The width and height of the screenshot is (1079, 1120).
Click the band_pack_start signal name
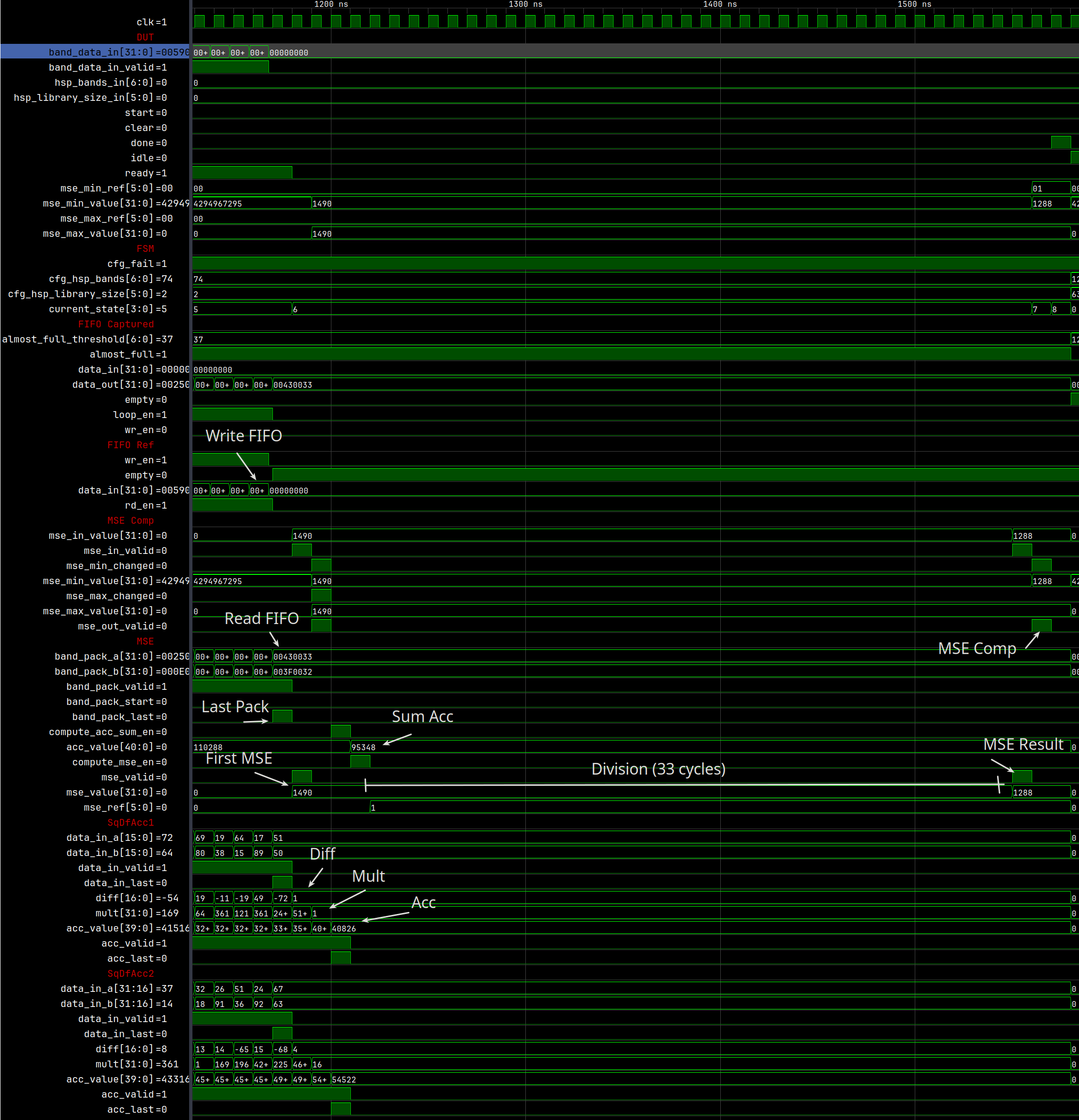[116, 702]
